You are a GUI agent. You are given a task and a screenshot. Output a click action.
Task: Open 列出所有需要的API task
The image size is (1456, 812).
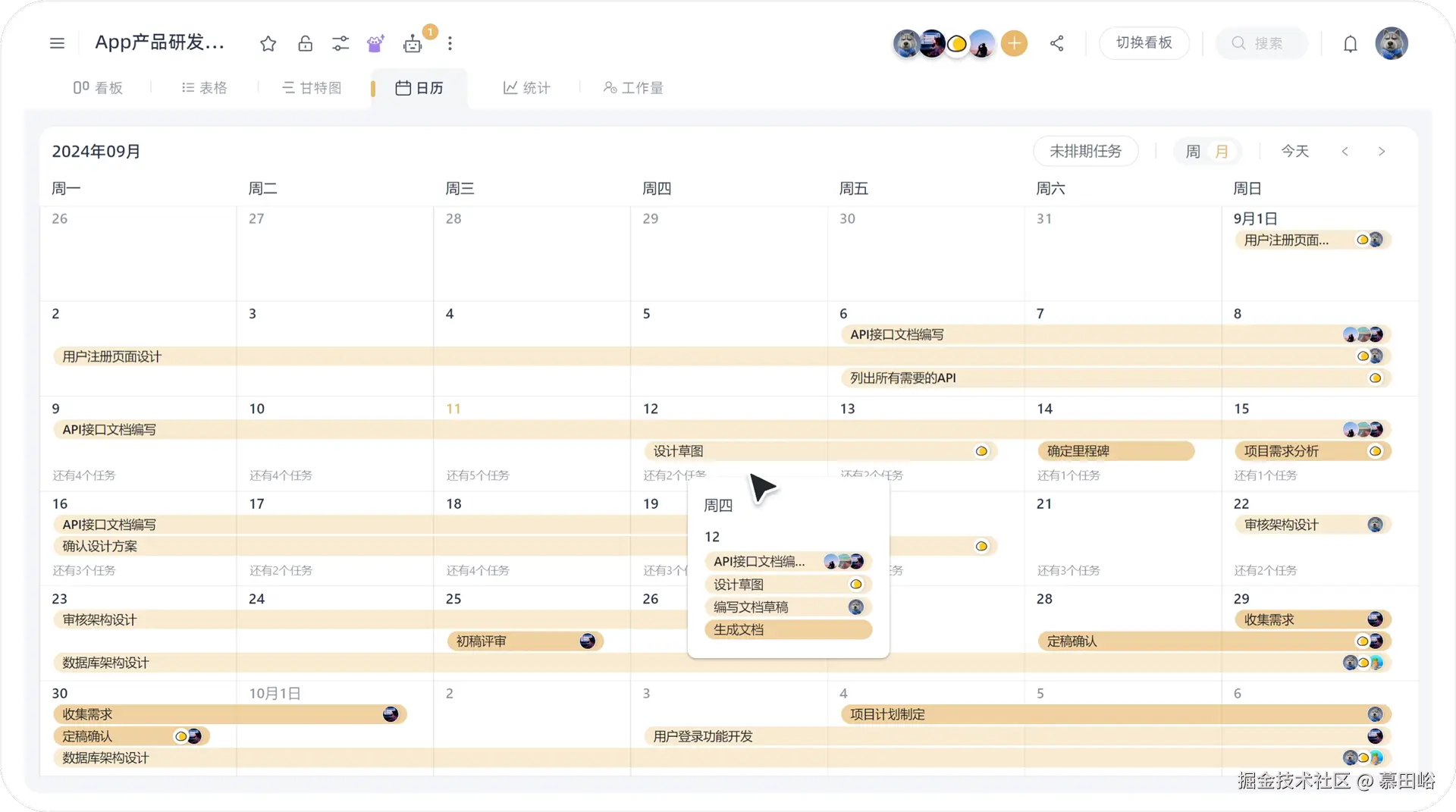click(x=1116, y=378)
